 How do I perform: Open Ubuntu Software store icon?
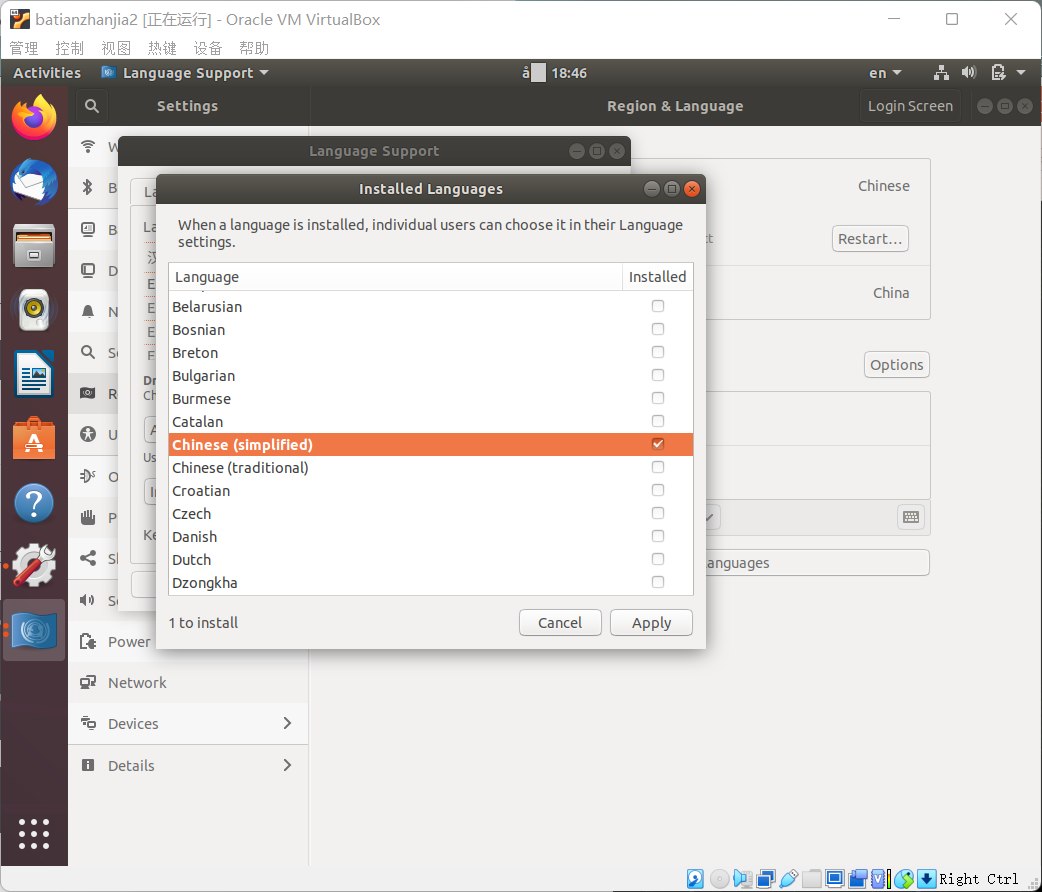pos(34,439)
